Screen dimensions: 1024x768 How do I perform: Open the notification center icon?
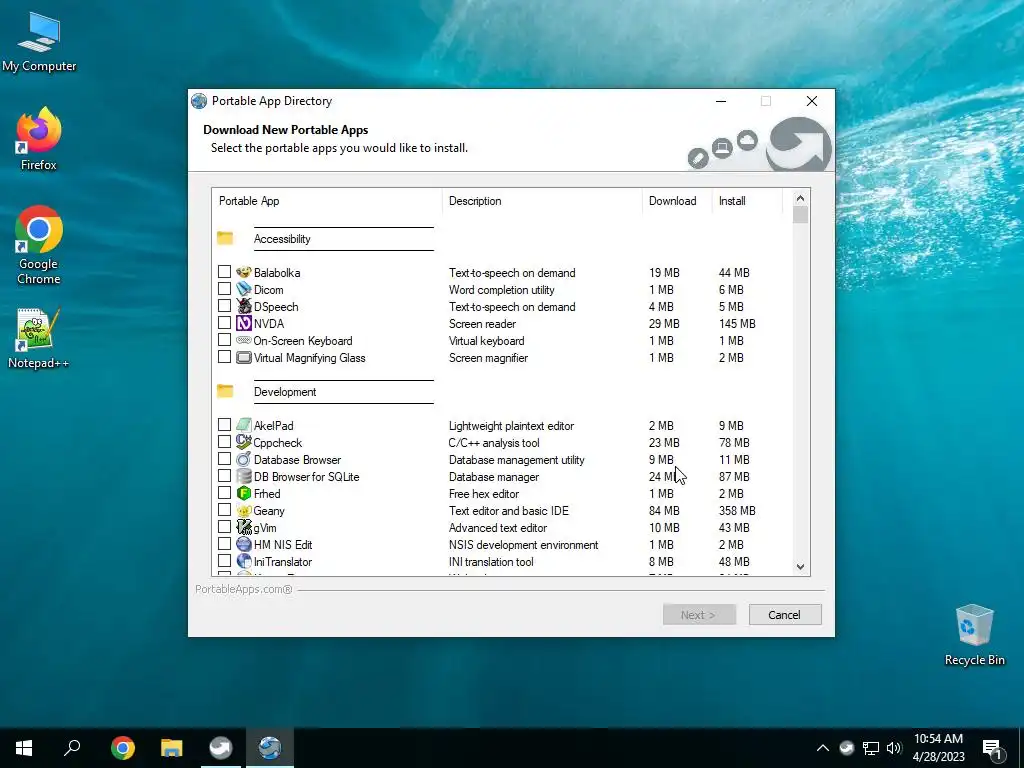(992, 748)
